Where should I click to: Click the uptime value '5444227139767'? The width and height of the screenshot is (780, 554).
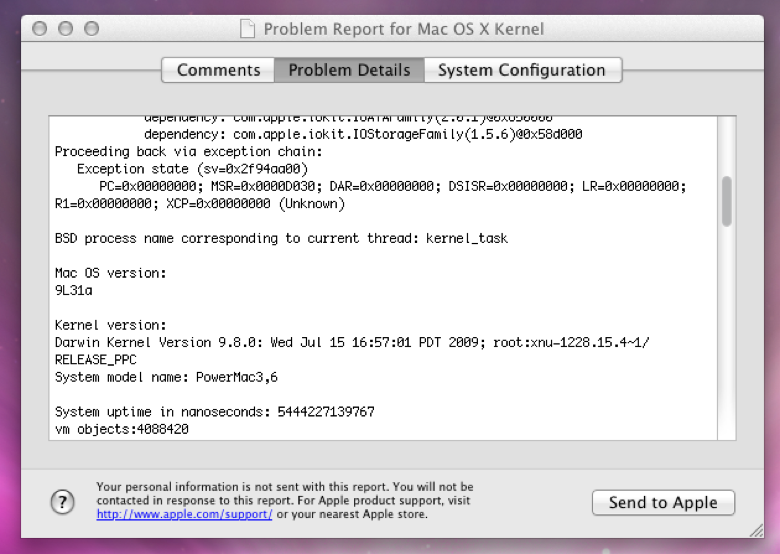[x=326, y=412]
